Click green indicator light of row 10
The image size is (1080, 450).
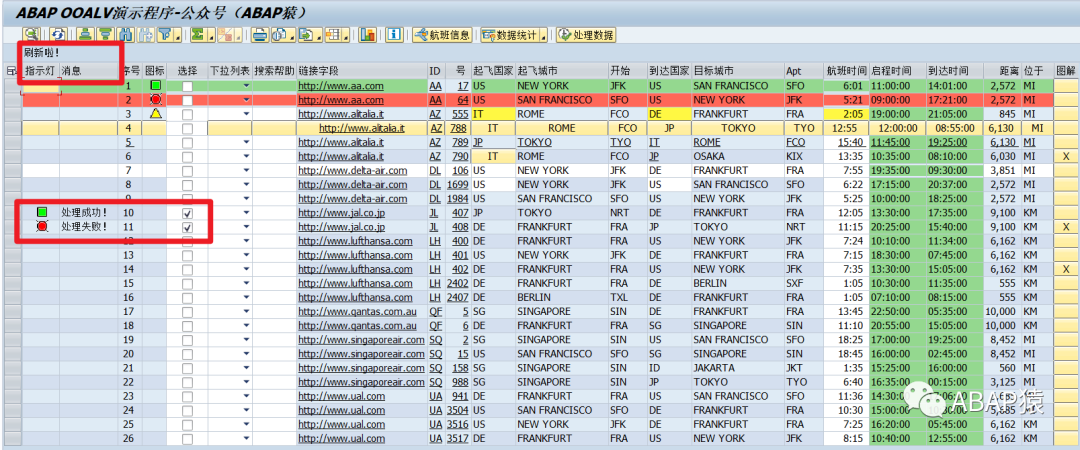41,212
